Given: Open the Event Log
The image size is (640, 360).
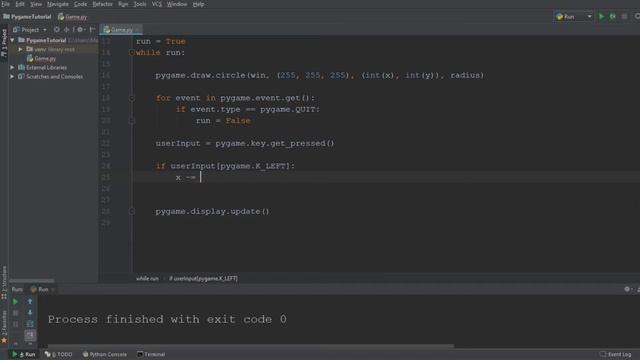Looking at the screenshot, I should coord(616,354).
